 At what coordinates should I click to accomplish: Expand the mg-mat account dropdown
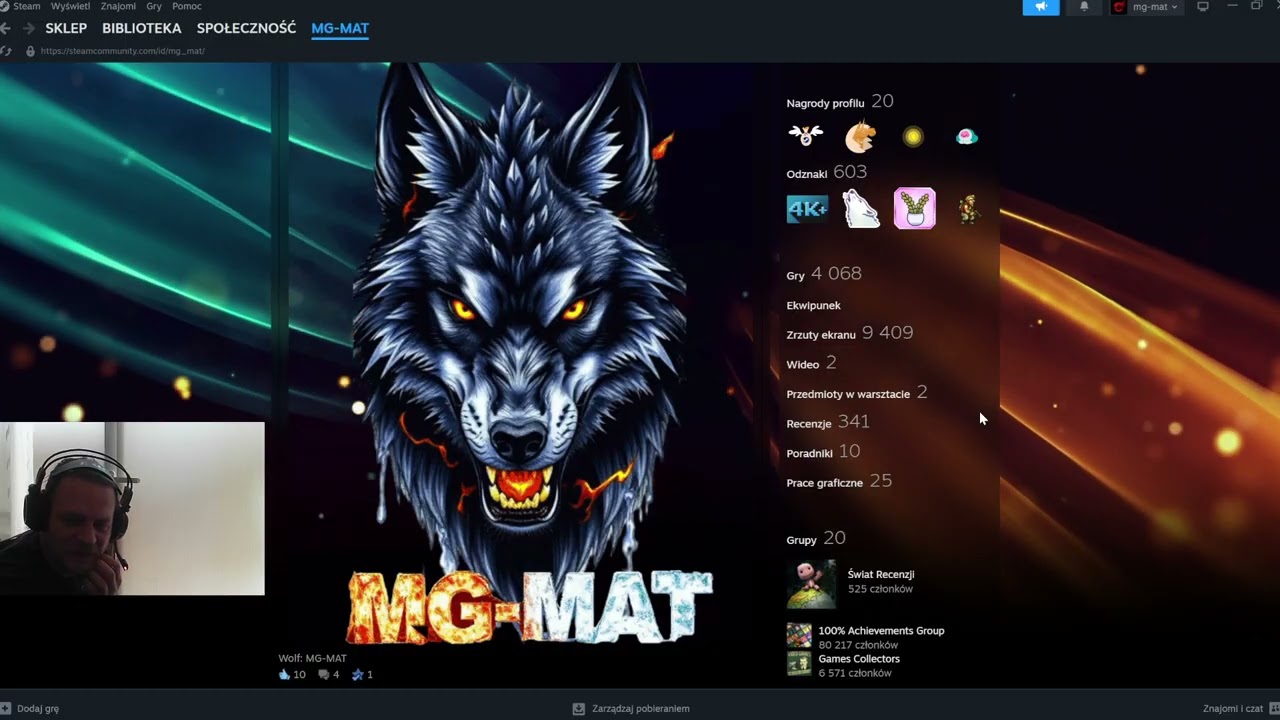(1146, 7)
